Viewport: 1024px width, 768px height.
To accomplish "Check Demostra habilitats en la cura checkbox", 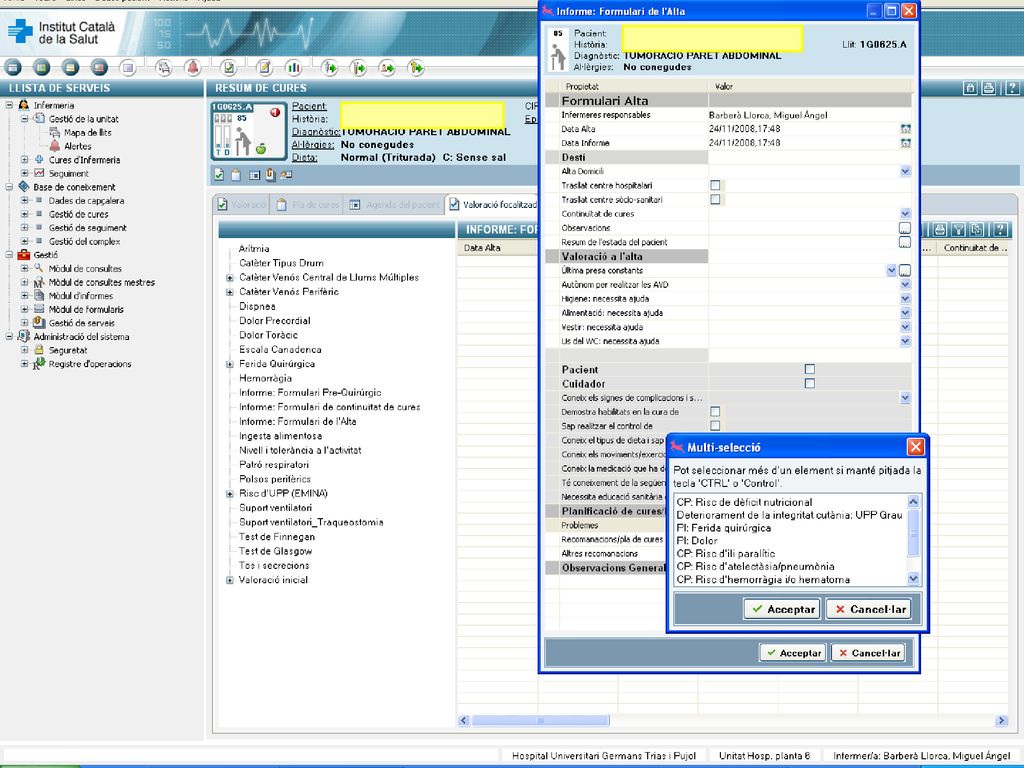I will (x=715, y=411).
